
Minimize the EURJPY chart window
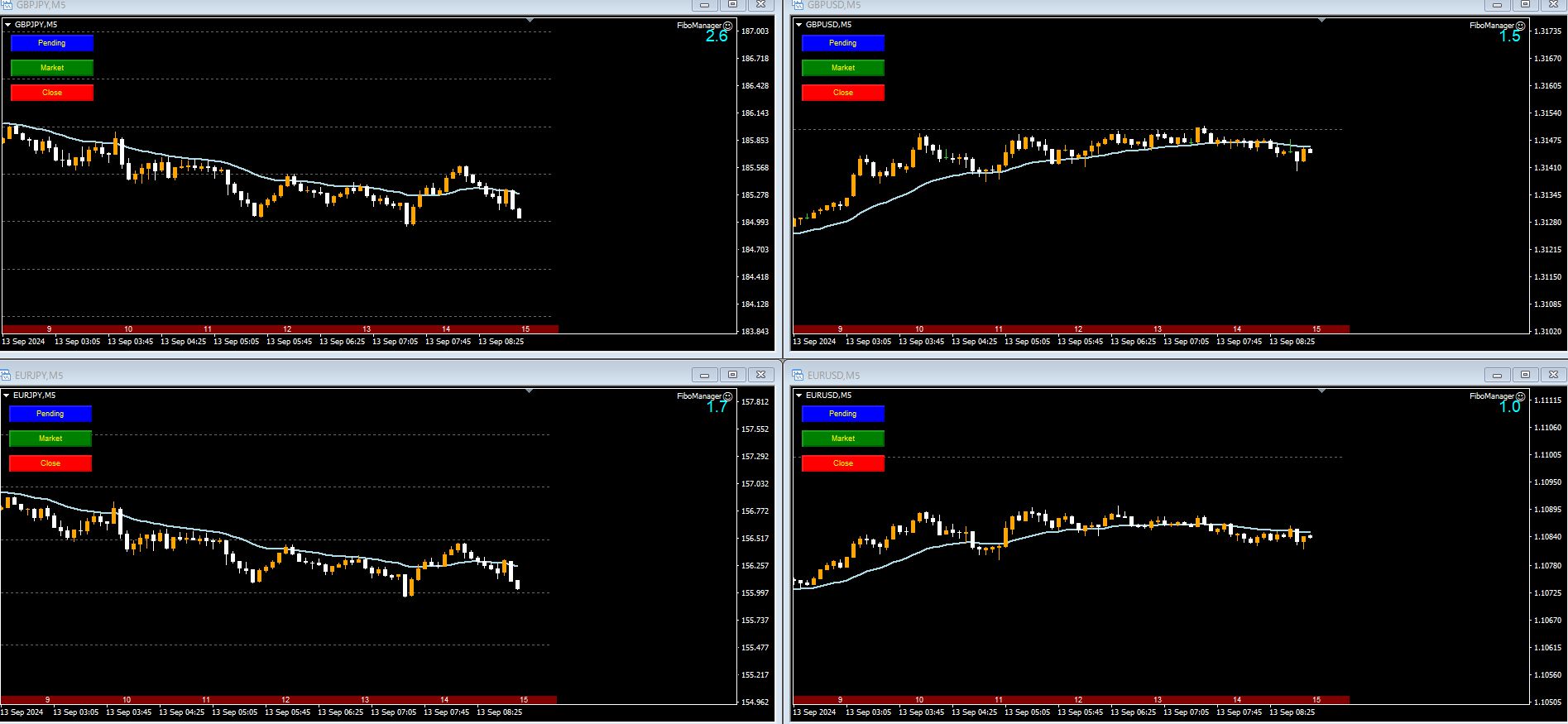[x=705, y=375]
